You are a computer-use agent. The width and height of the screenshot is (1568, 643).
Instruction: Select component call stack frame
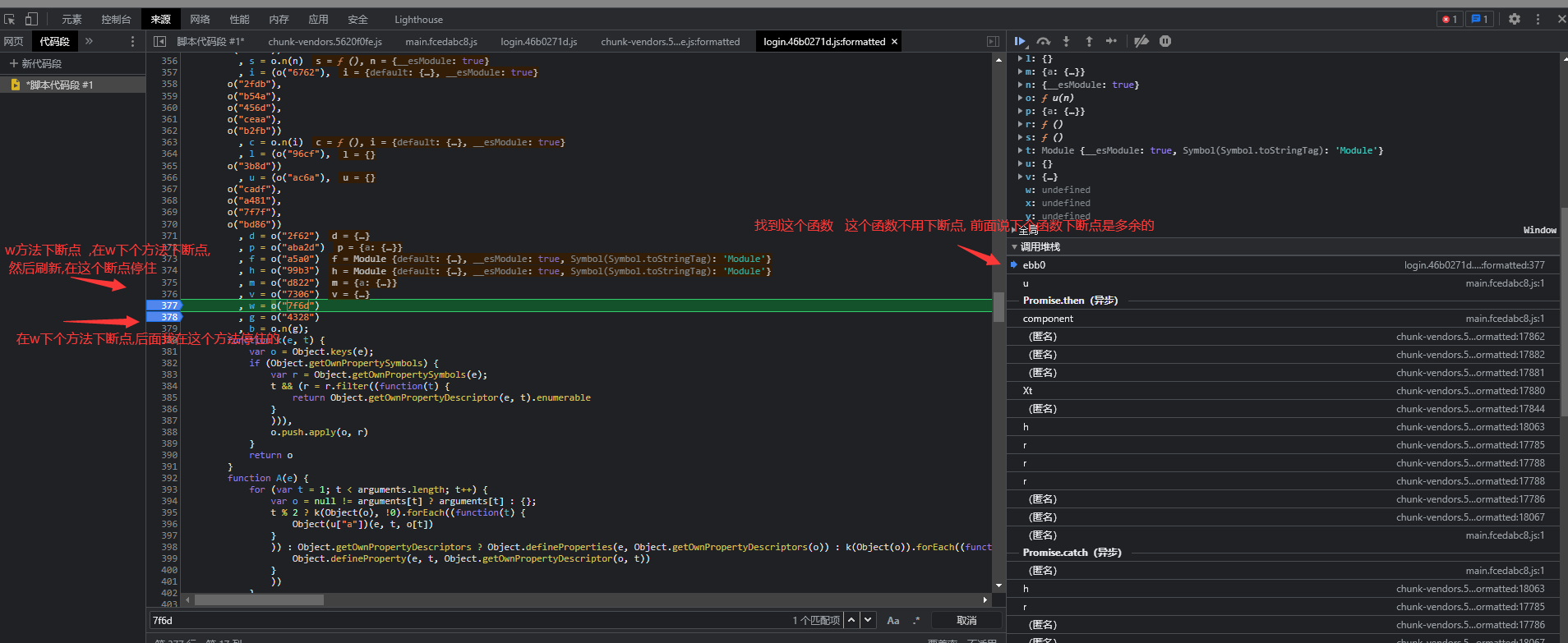1282,319
